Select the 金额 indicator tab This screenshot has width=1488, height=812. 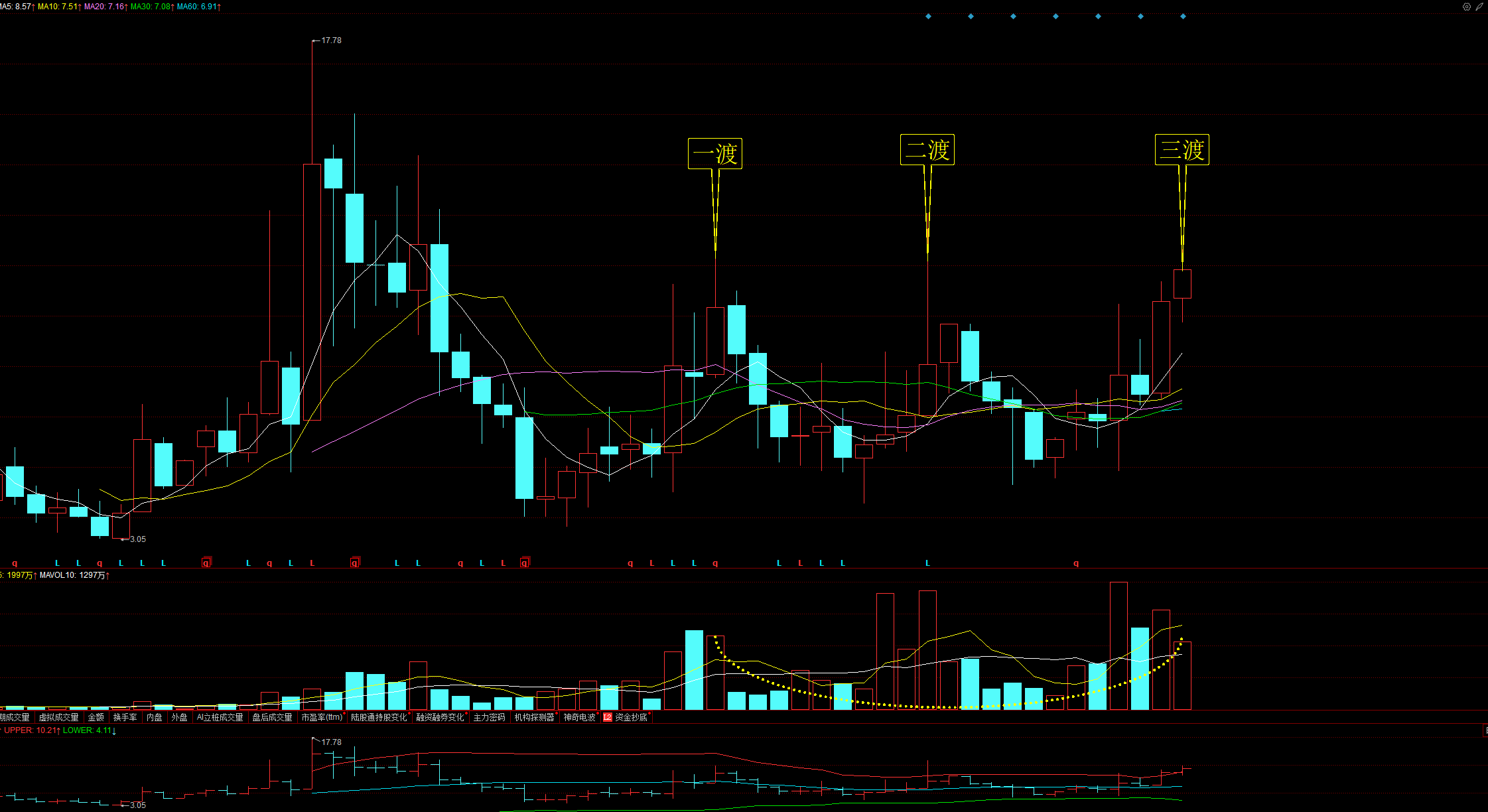(96, 717)
